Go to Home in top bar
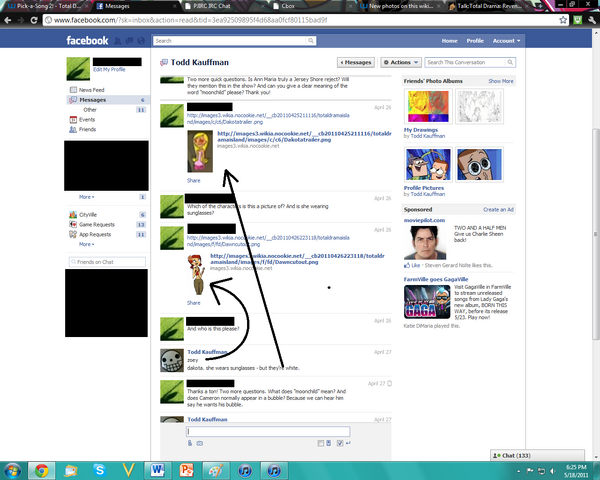 coord(449,41)
